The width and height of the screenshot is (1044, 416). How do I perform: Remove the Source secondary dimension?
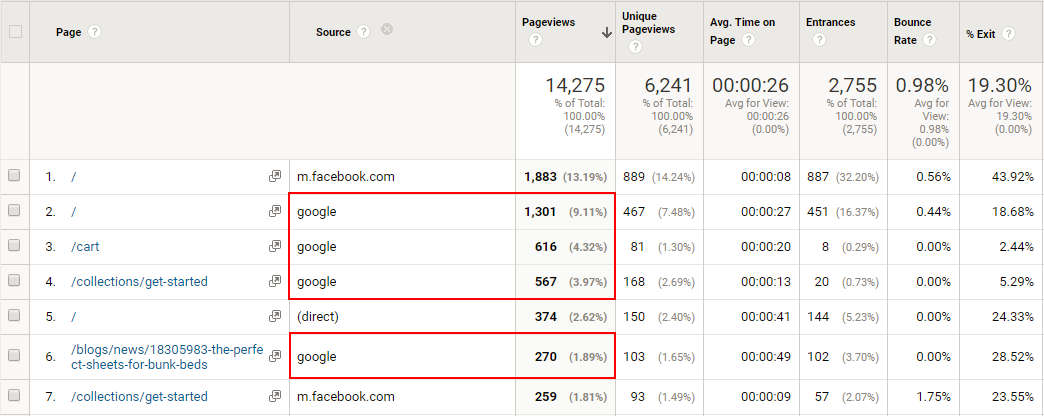387,29
